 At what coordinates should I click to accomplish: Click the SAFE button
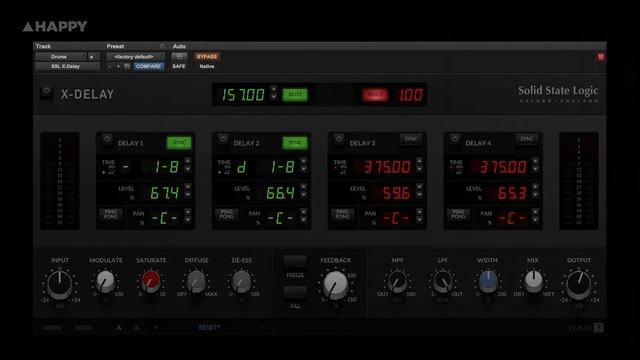(179, 66)
